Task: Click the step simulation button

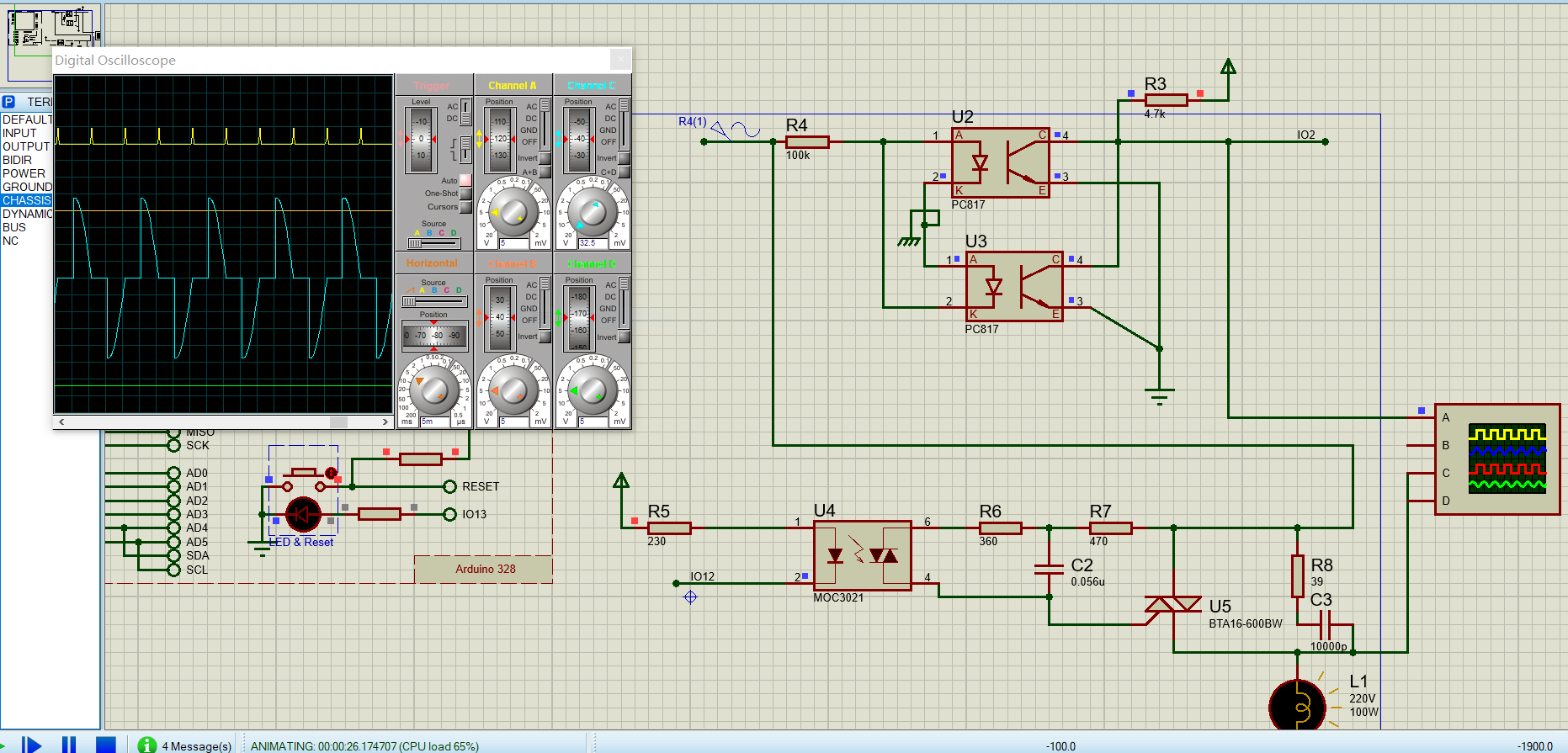Action: (32, 745)
